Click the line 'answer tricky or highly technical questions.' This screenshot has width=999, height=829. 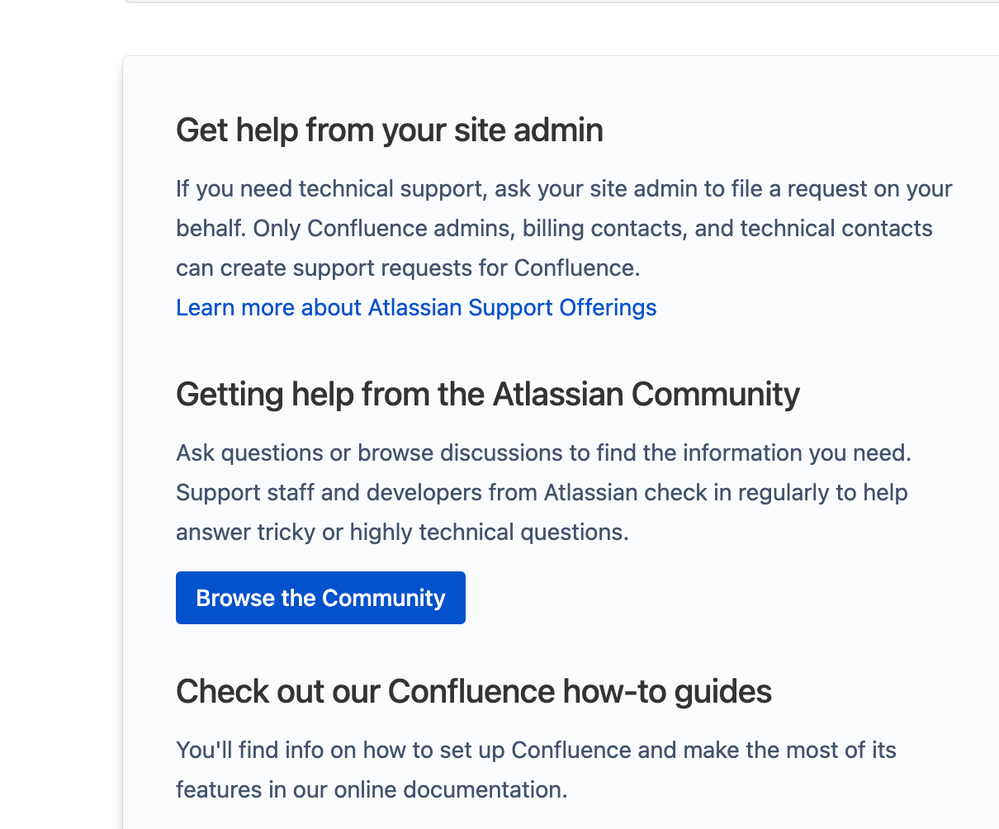click(x=402, y=533)
